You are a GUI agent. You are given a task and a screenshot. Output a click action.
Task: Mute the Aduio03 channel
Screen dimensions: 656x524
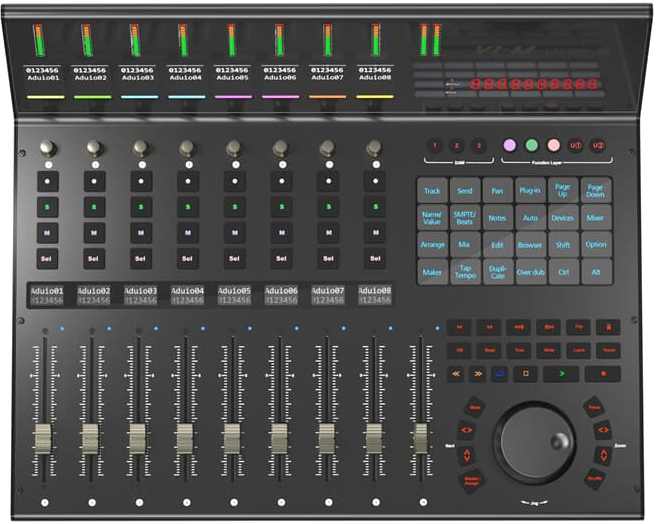pyautogui.click(x=140, y=233)
